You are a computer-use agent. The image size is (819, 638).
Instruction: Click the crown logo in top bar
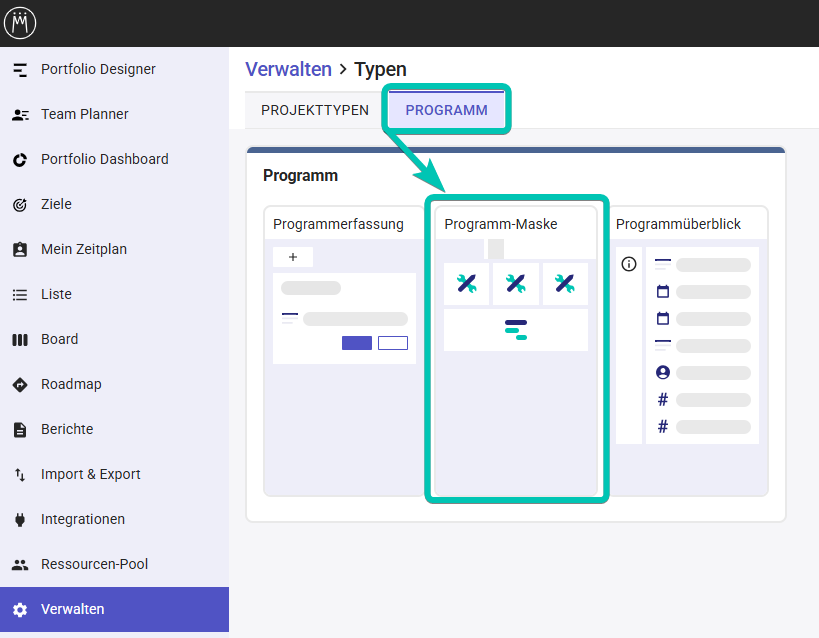[x=21, y=22]
